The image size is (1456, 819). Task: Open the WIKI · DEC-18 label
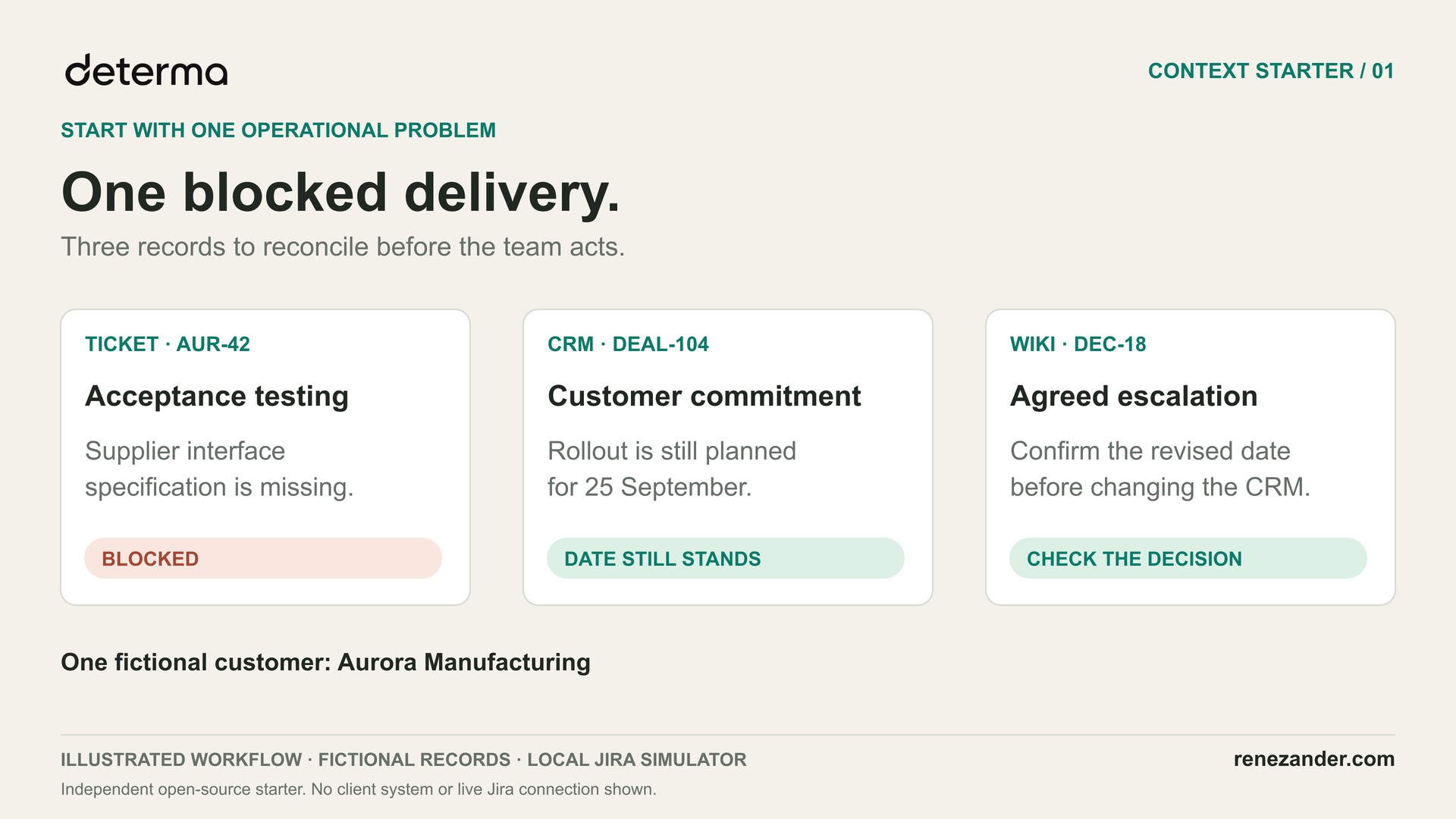(x=1078, y=344)
